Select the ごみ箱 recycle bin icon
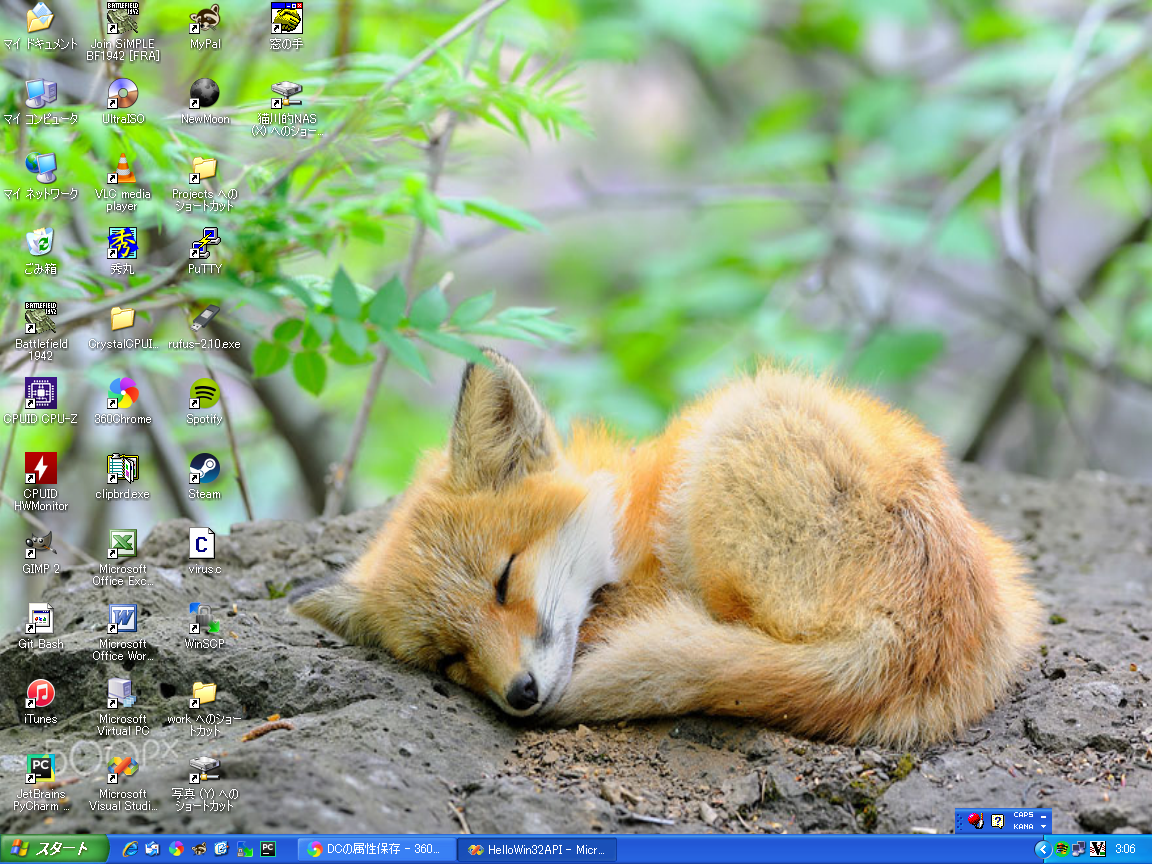This screenshot has width=1152, height=864. 40,251
